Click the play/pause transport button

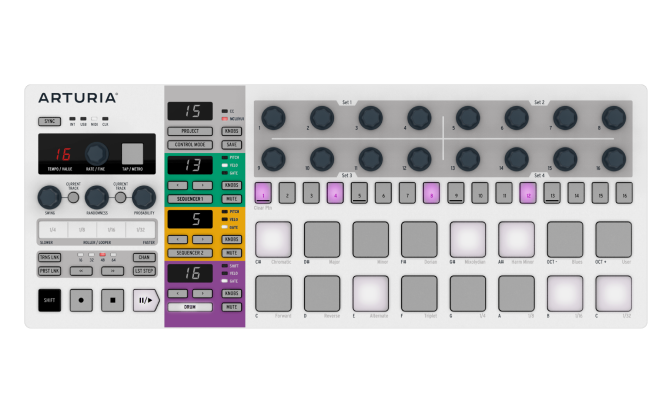146,300
